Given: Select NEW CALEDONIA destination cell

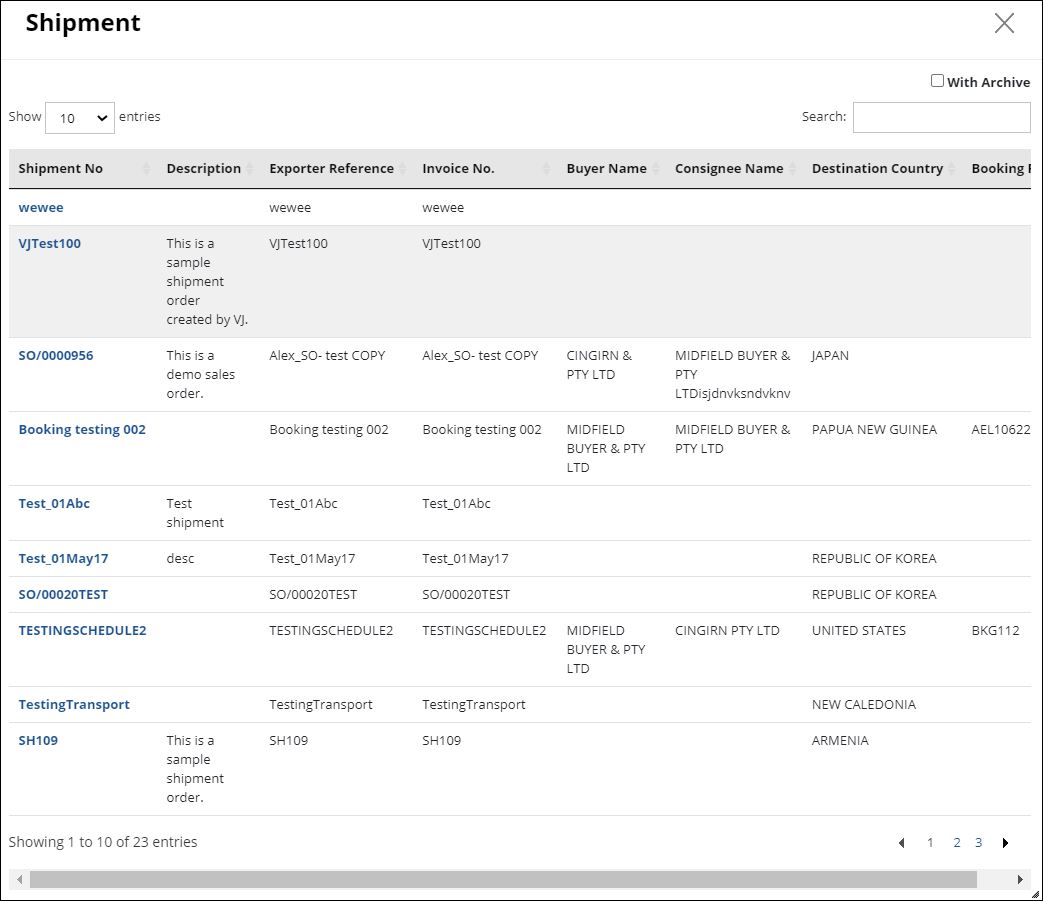Looking at the screenshot, I should (x=863, y=704).
